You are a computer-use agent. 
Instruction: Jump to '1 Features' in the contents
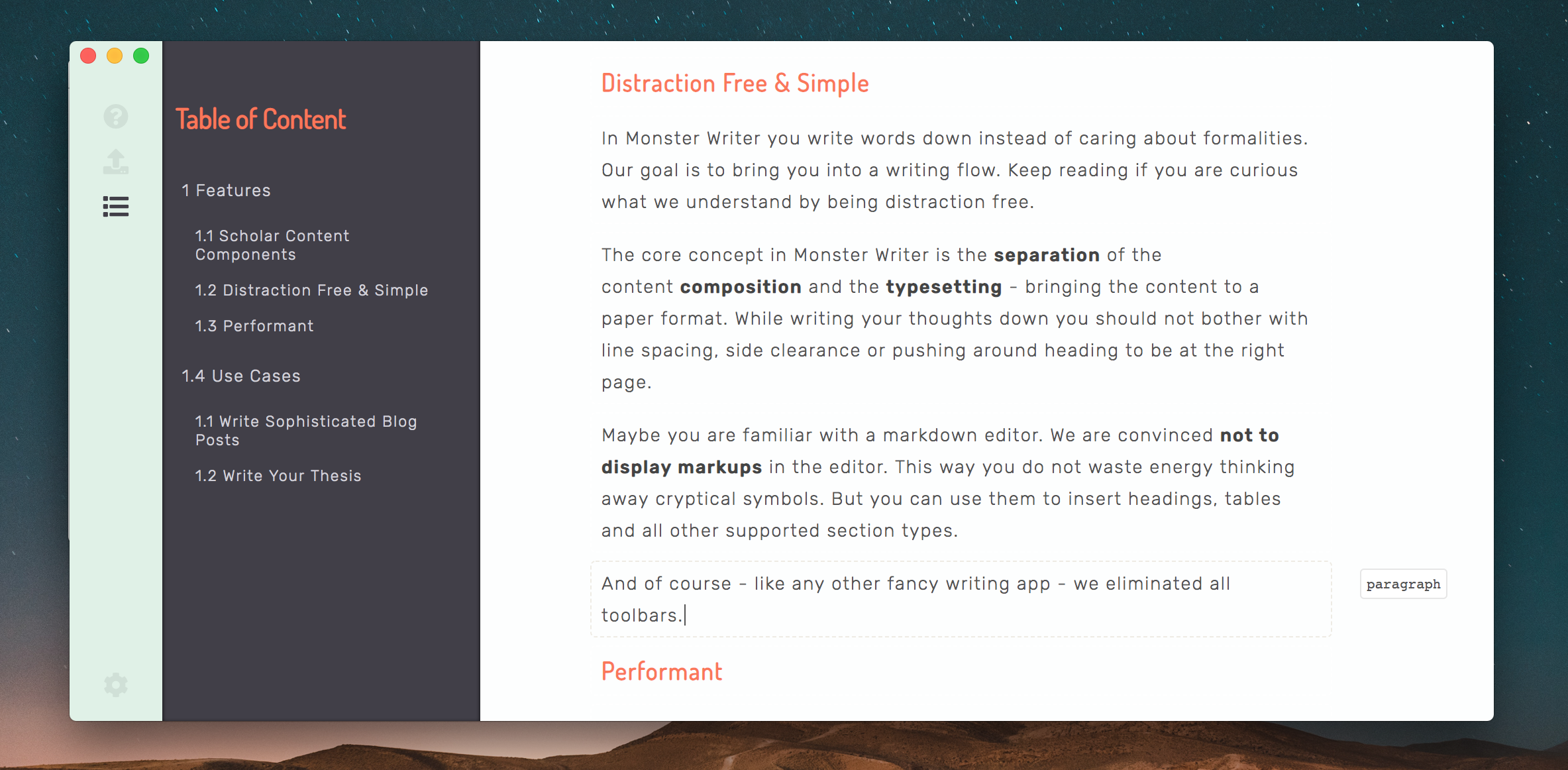click(226, 191)
